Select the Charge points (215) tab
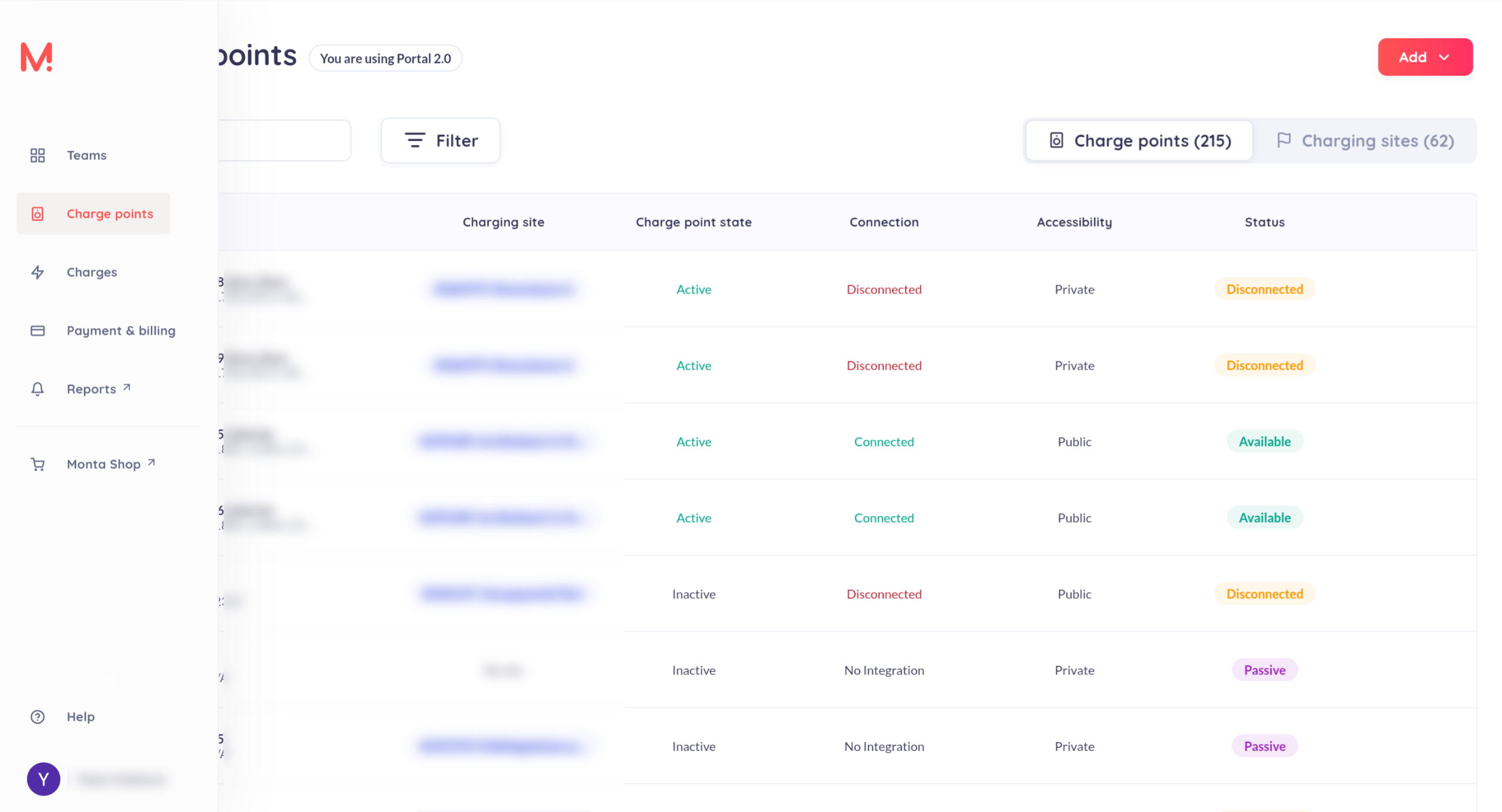The image size is (1502, 812). click(x=1139, y=141)
